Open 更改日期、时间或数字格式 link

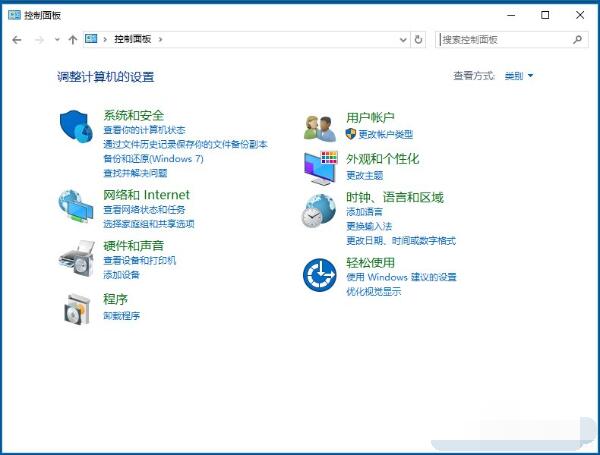(x=401, y=241)
